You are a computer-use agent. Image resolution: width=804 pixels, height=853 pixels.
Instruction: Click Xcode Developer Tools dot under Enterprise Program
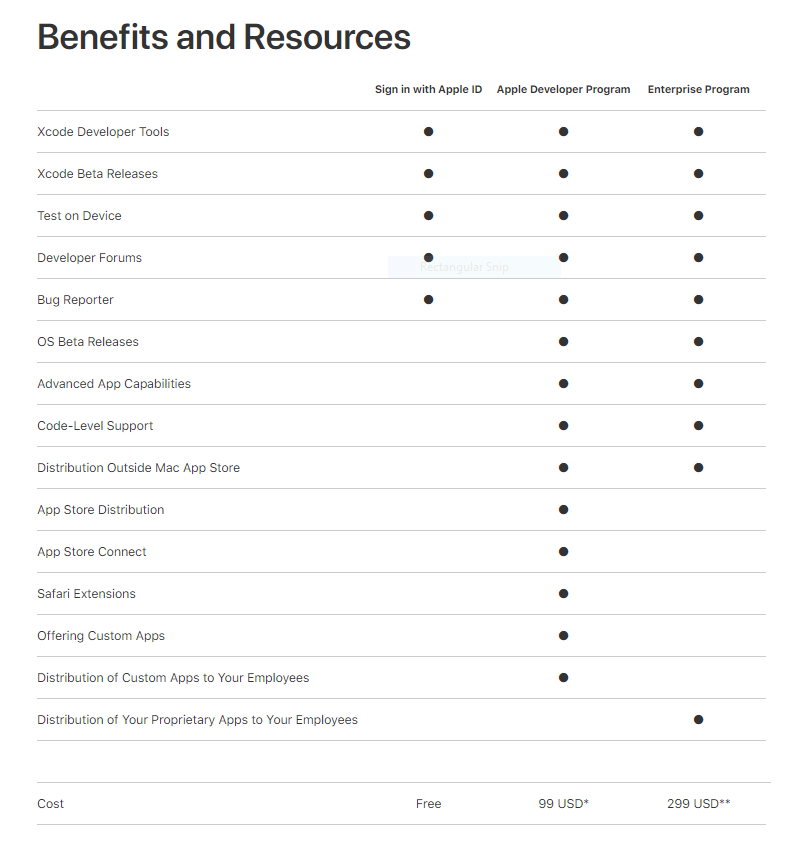pyautogui.click(x=698, y=132)
